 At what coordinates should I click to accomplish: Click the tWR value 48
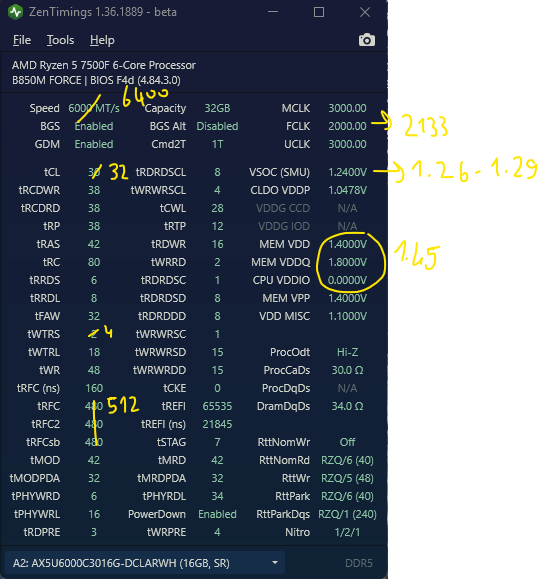tap(94, 370)
